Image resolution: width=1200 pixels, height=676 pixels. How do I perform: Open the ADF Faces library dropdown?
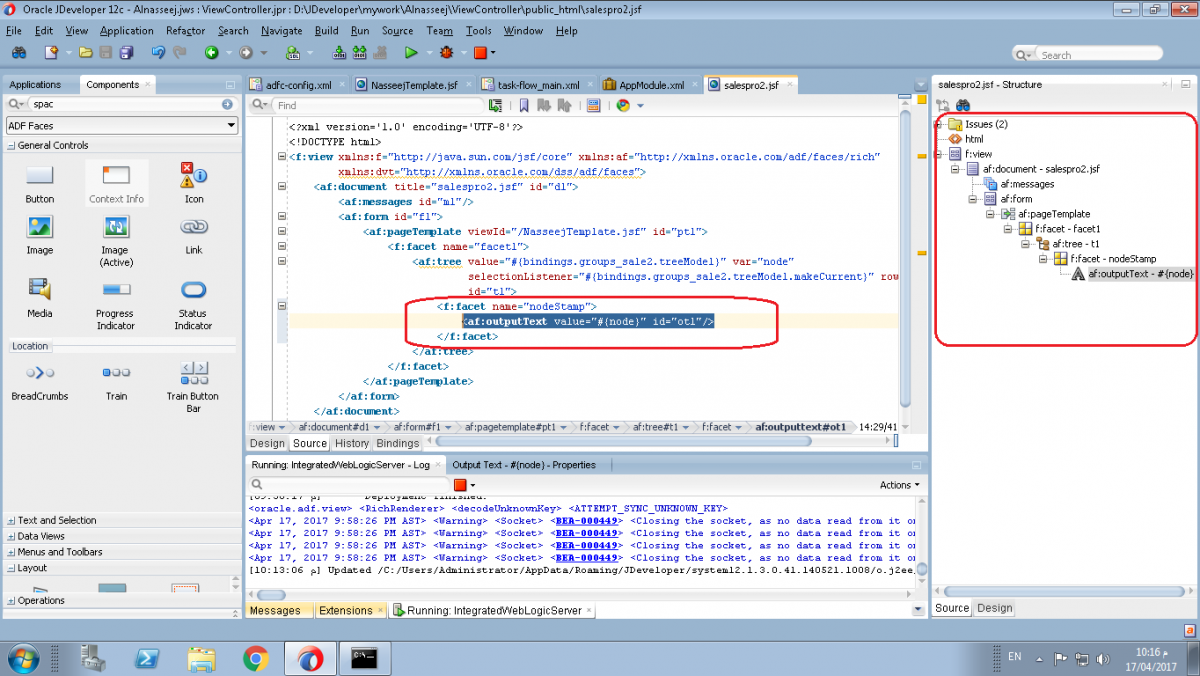(231, 126)
